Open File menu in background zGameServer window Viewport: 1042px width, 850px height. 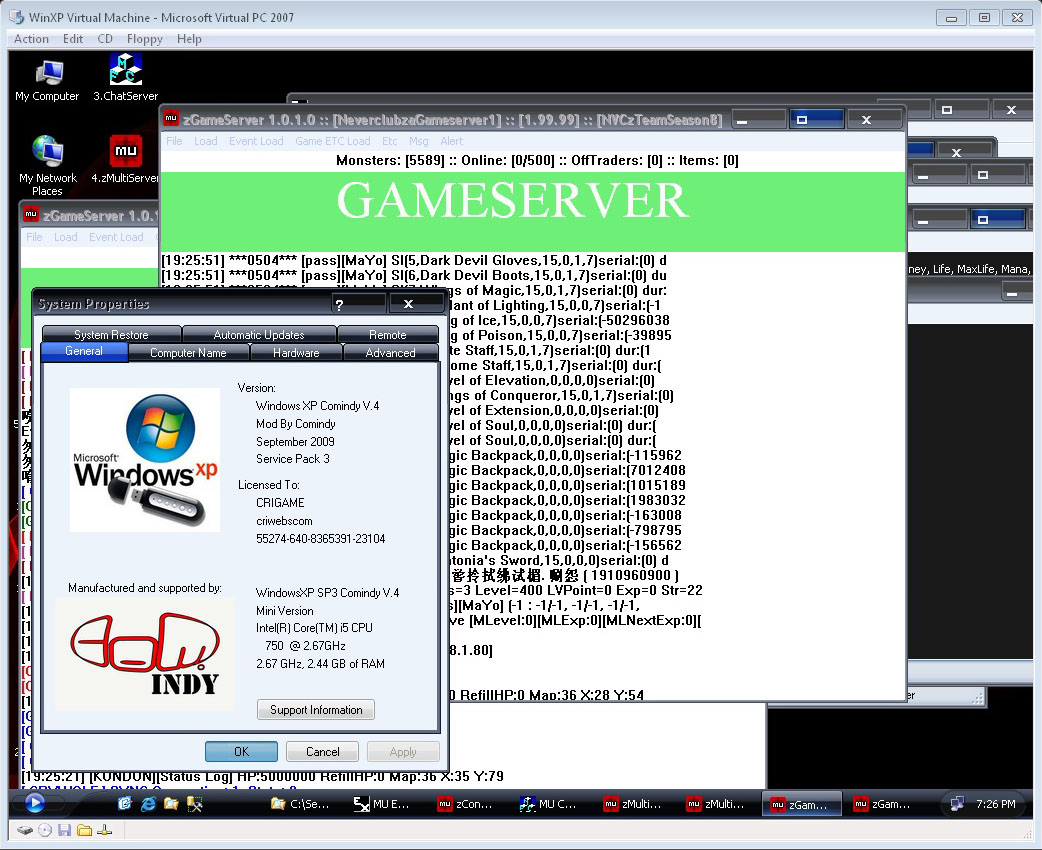click(34, 237)
